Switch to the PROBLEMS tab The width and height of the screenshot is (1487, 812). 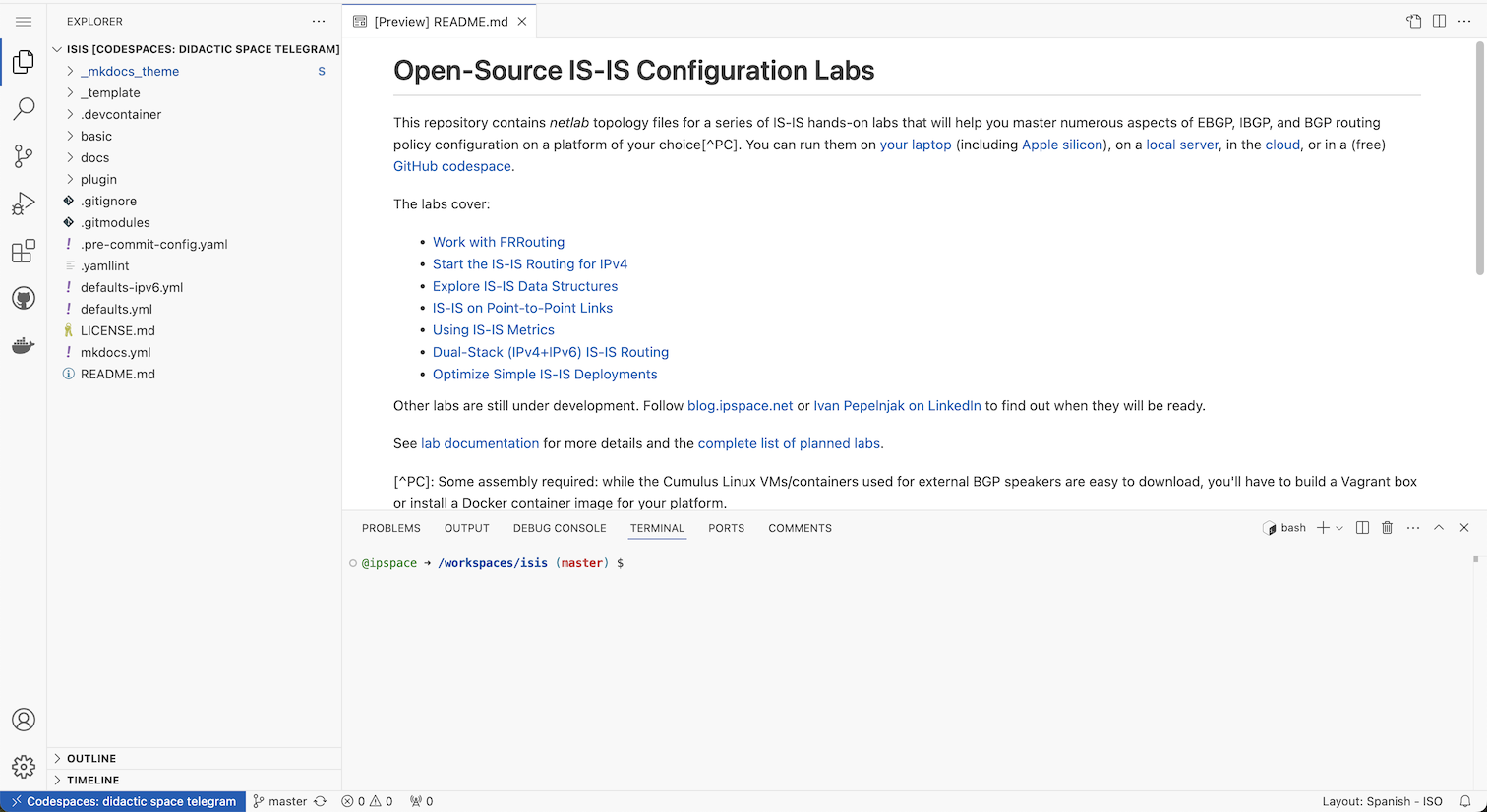pos(390,528)
